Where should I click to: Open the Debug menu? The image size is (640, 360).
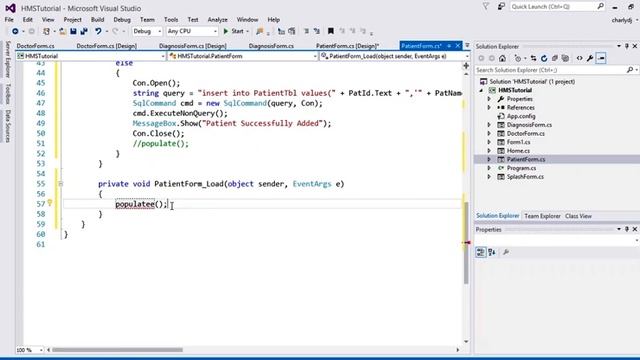pyautogui.click(x=122, y=20)
